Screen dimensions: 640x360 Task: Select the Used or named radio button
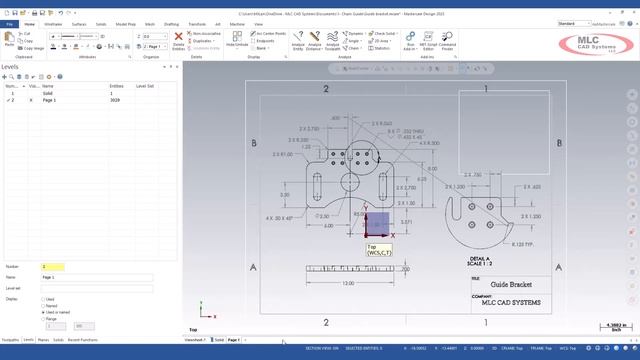tap(43, 312)
